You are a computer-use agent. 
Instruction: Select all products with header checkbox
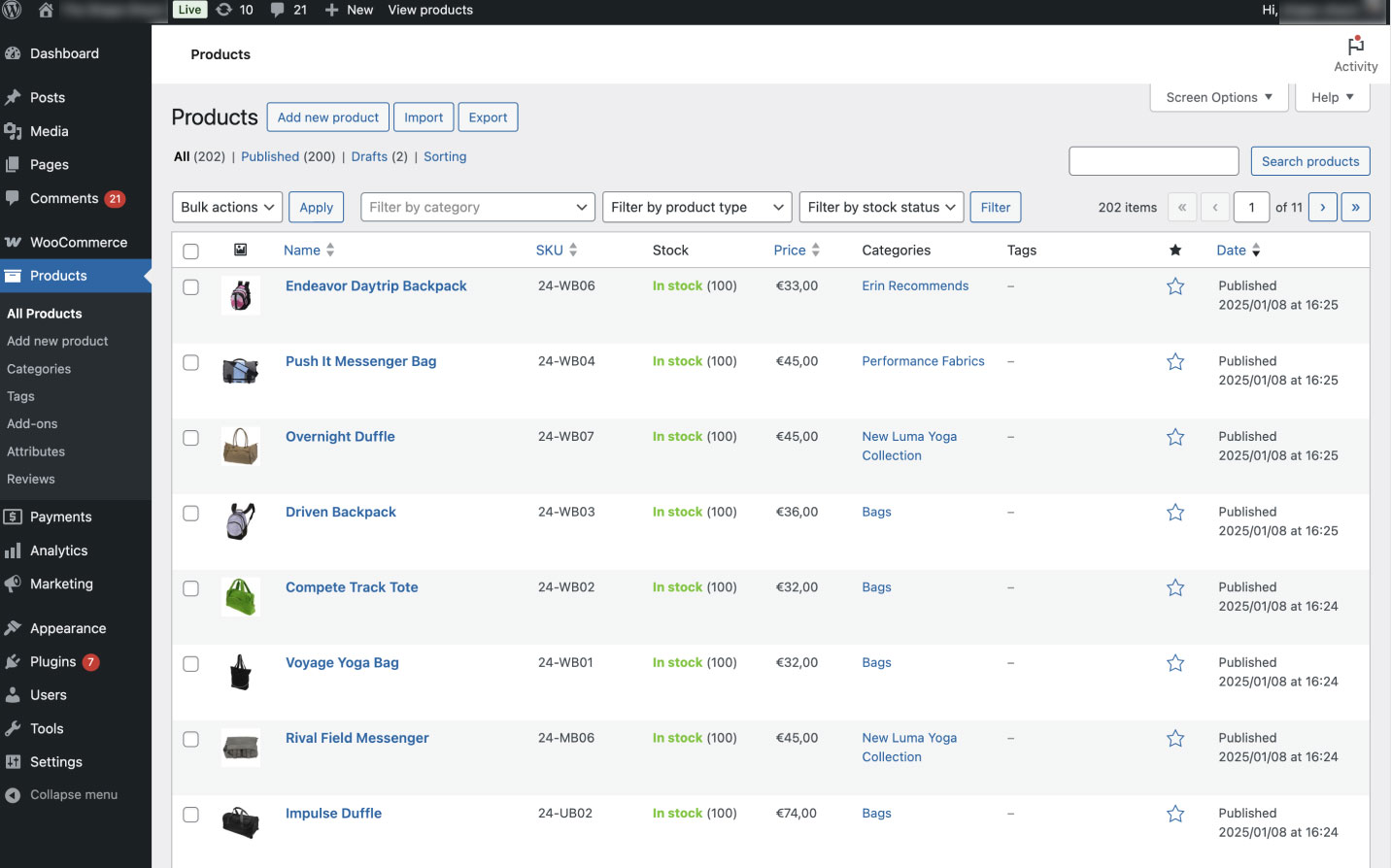click(x=190, y=251)
